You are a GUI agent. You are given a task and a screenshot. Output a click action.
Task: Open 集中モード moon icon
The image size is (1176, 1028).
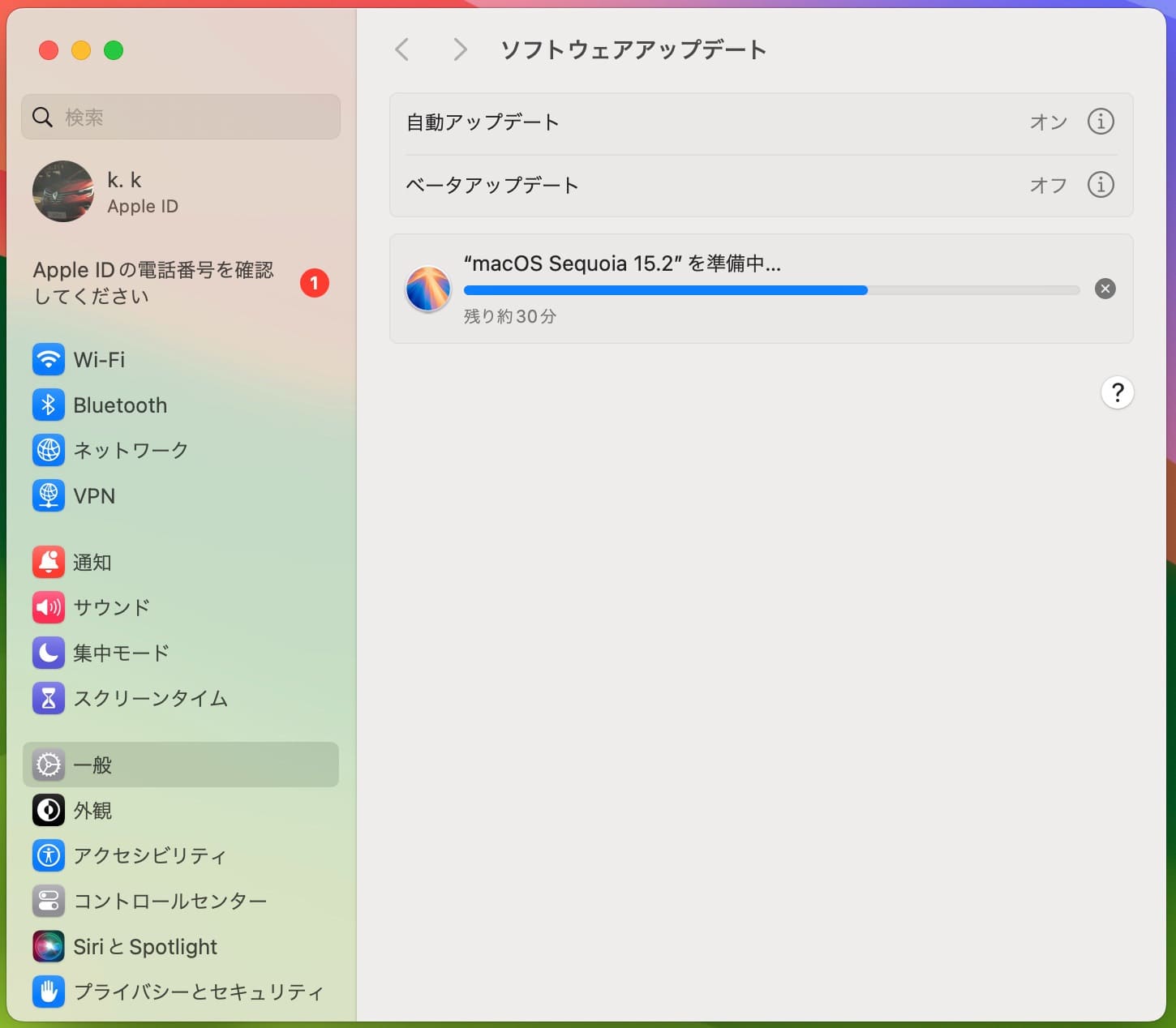pyautogui.click(x=49, y=653)
